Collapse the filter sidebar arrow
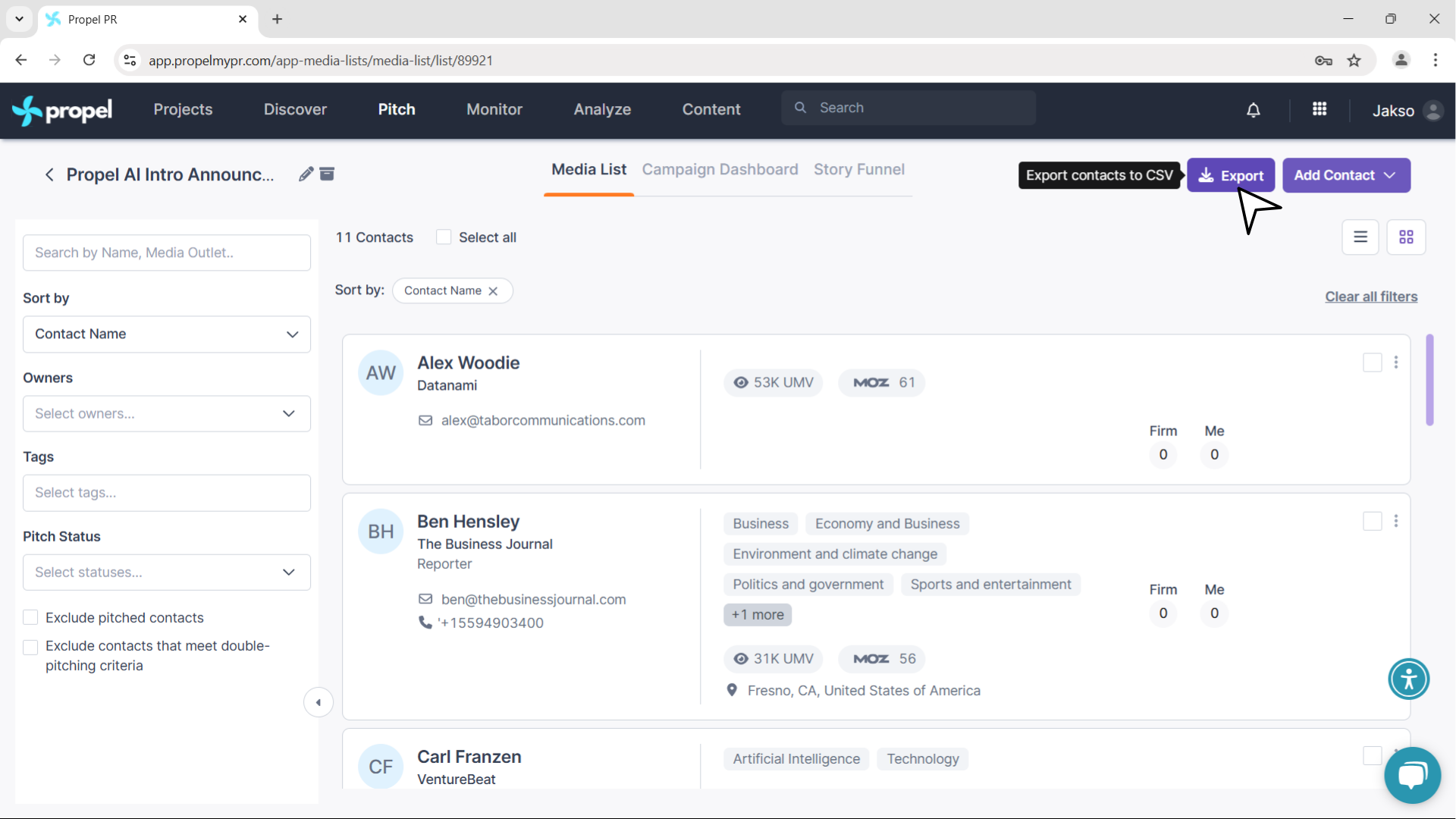1456x819 pixels. 318,702
